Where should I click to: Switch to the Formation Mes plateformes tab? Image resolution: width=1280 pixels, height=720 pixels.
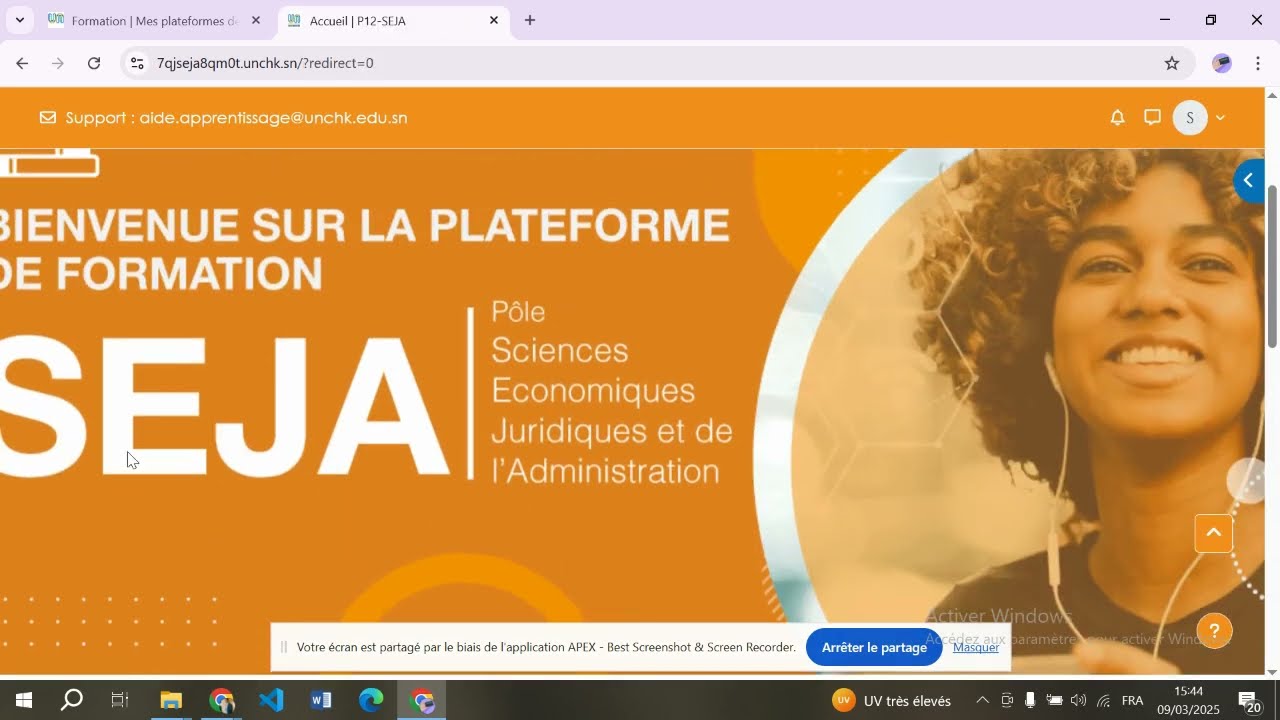point(154,21)
